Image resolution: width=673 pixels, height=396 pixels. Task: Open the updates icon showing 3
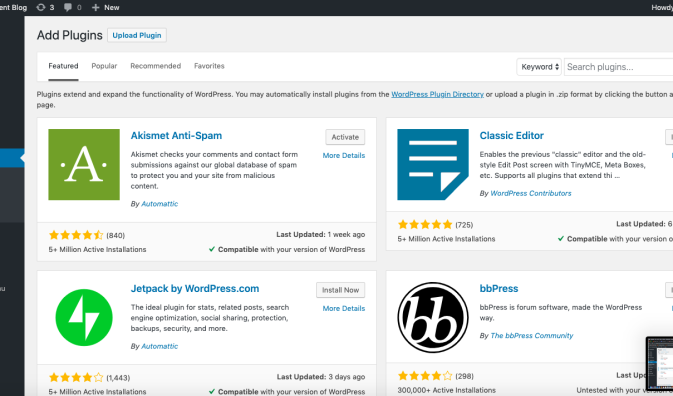coord(45,7)
